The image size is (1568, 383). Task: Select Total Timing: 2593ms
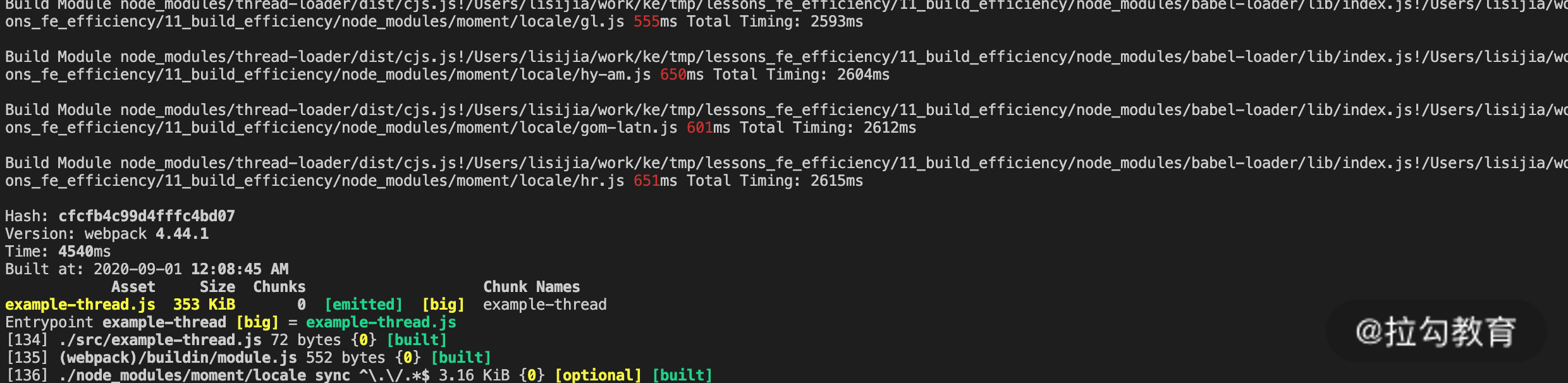(x=775, y=21)
